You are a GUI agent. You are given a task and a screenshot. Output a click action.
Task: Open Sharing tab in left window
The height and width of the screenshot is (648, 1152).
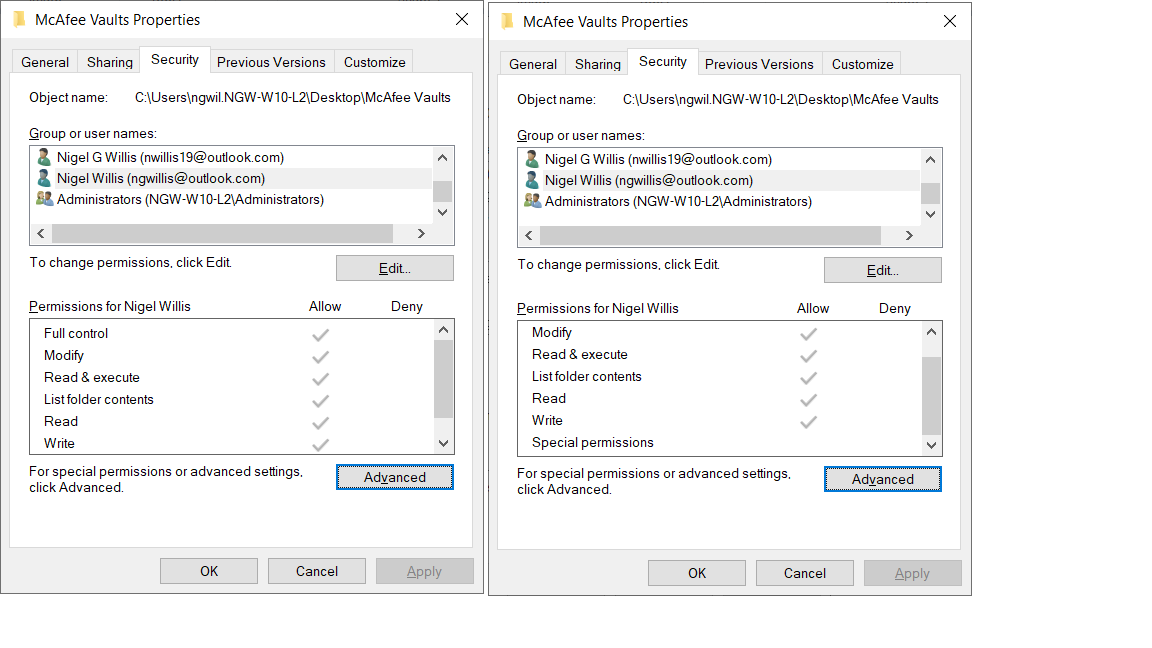[x=109, y=62]
